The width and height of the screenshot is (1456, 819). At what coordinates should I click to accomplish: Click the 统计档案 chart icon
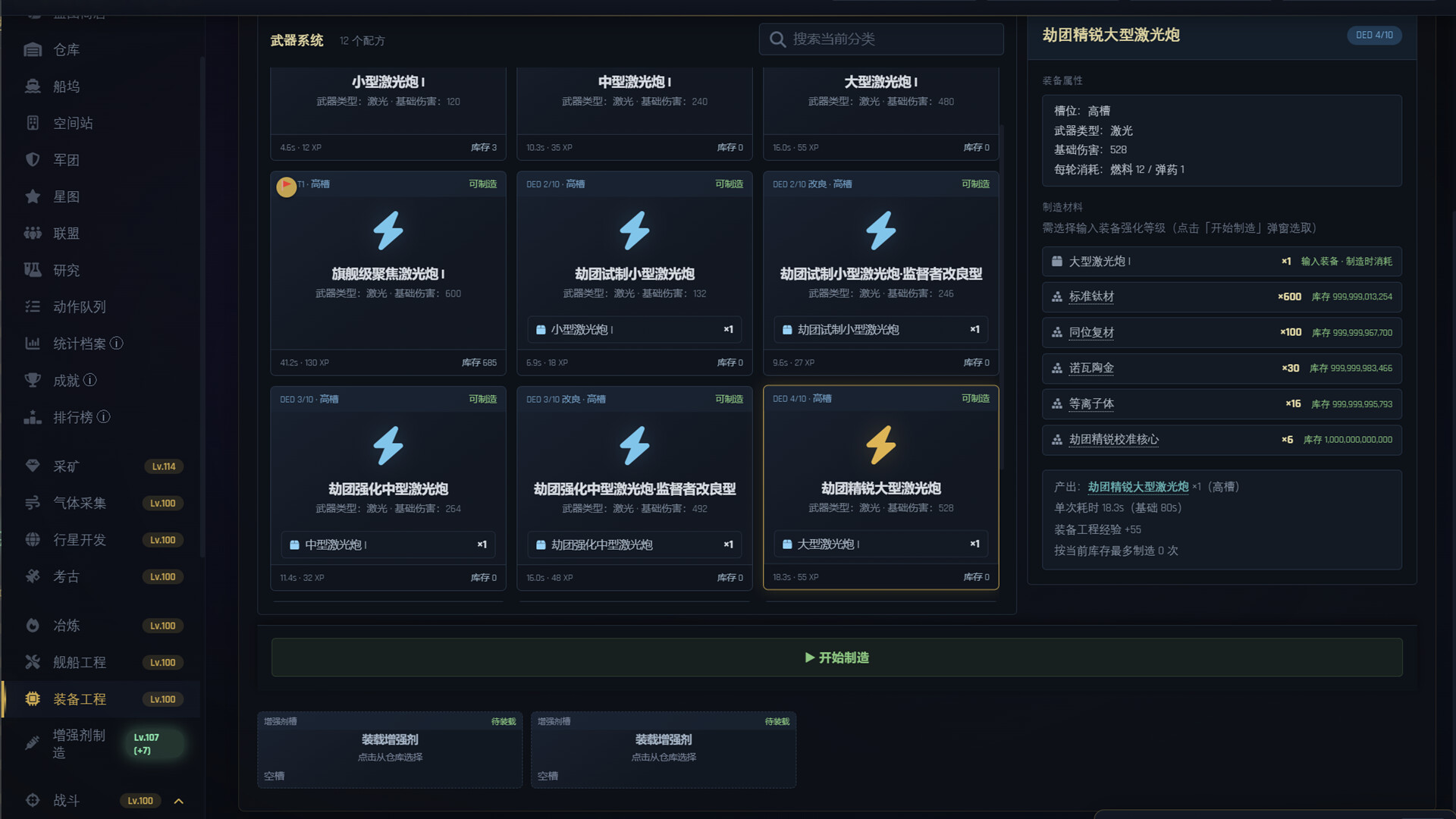[33, 344]
